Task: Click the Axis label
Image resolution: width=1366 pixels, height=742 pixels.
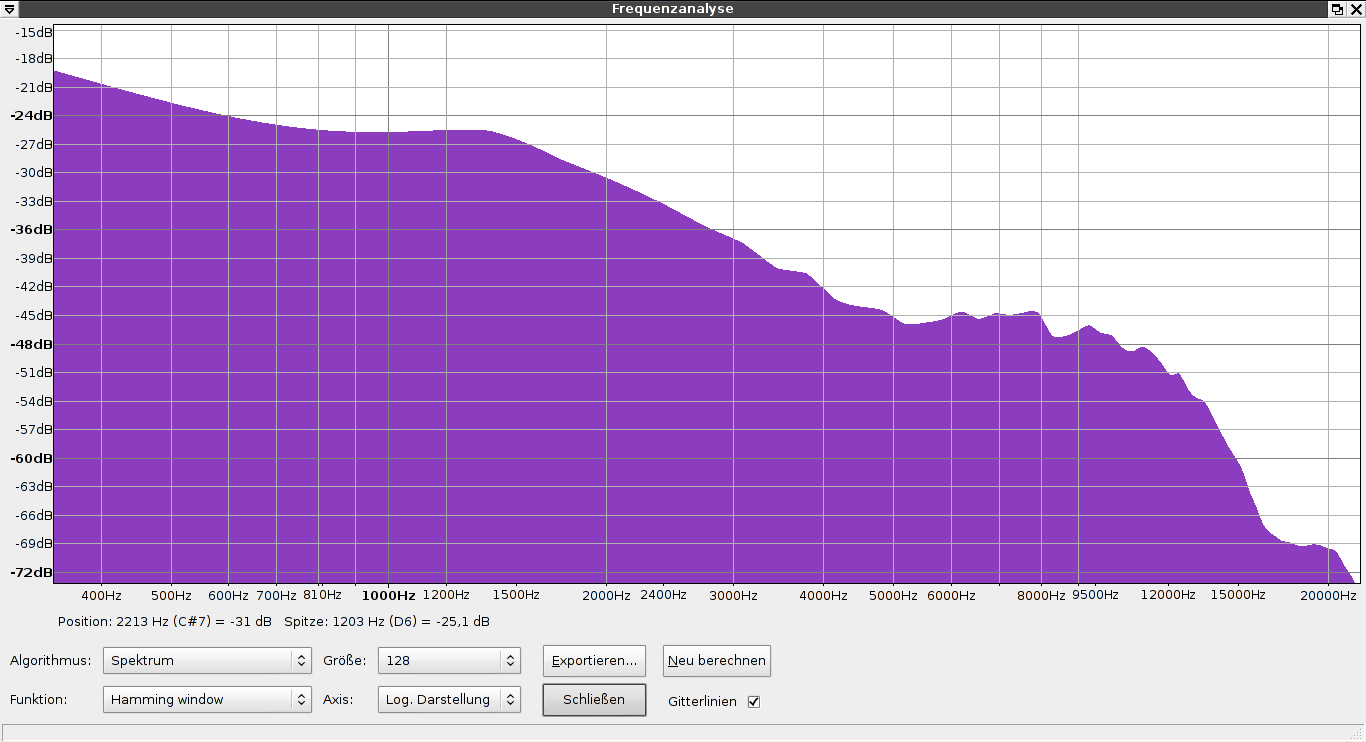Action: tap(336, 700)
